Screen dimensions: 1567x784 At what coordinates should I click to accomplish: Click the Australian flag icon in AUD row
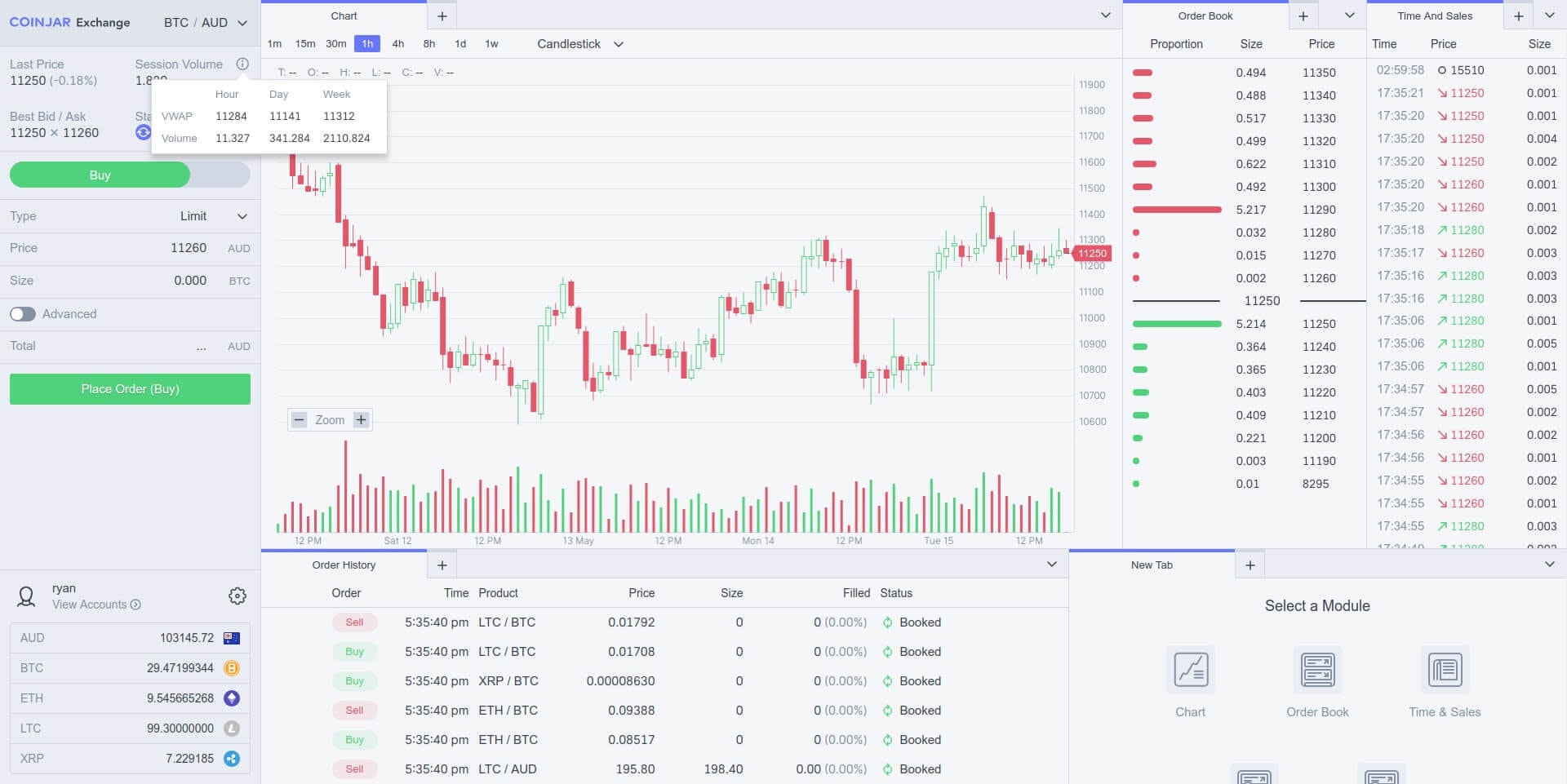232,638
